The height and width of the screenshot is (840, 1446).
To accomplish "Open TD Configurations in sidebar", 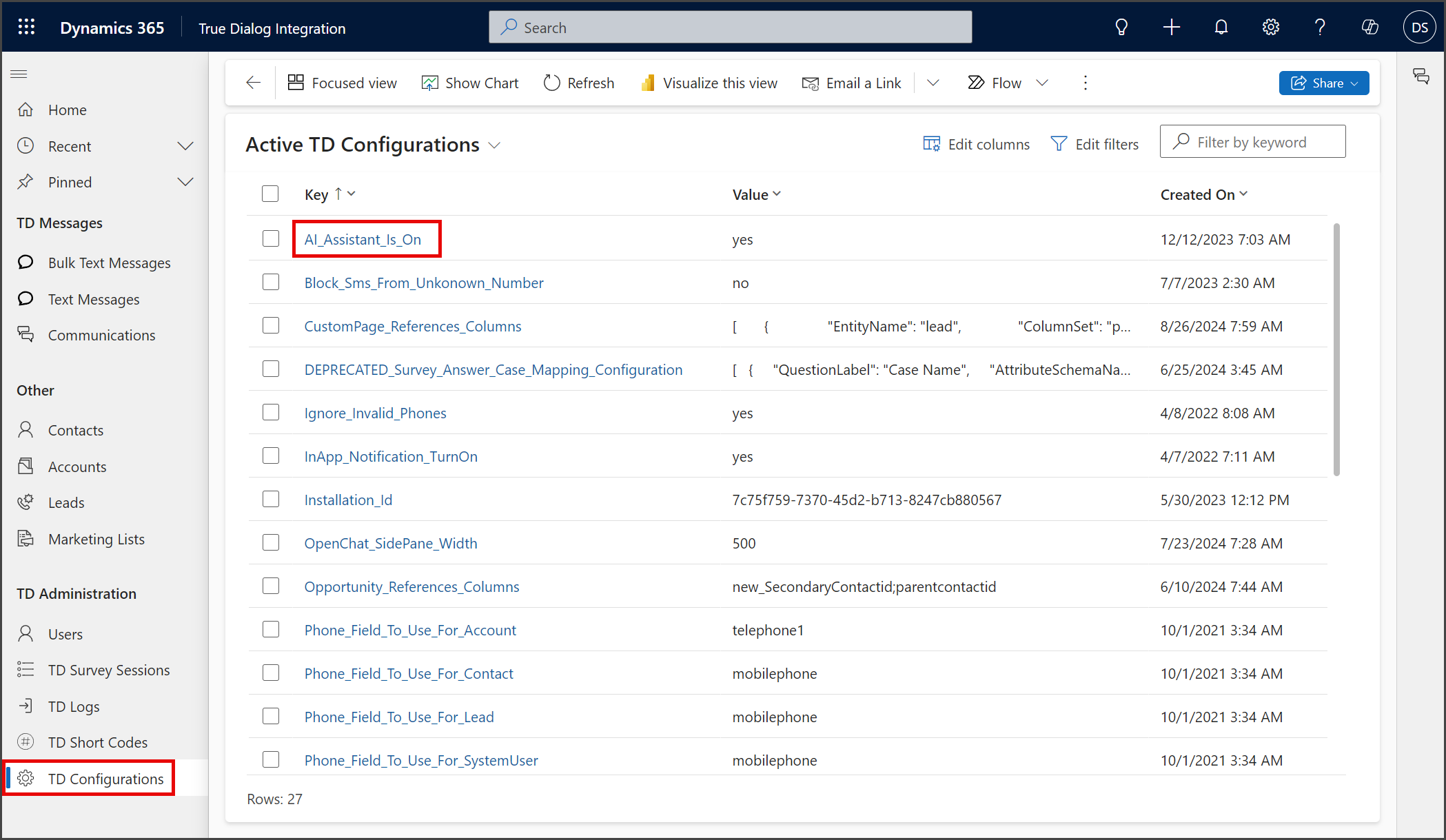I will pyautogui.click(x=105, y=779).
